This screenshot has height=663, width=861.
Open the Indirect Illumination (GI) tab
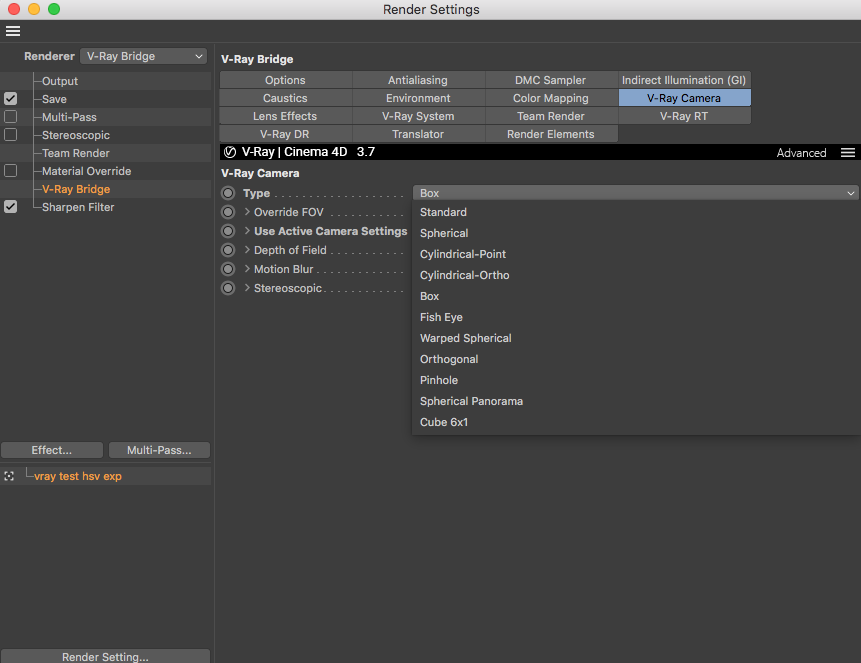pos(684,80)
